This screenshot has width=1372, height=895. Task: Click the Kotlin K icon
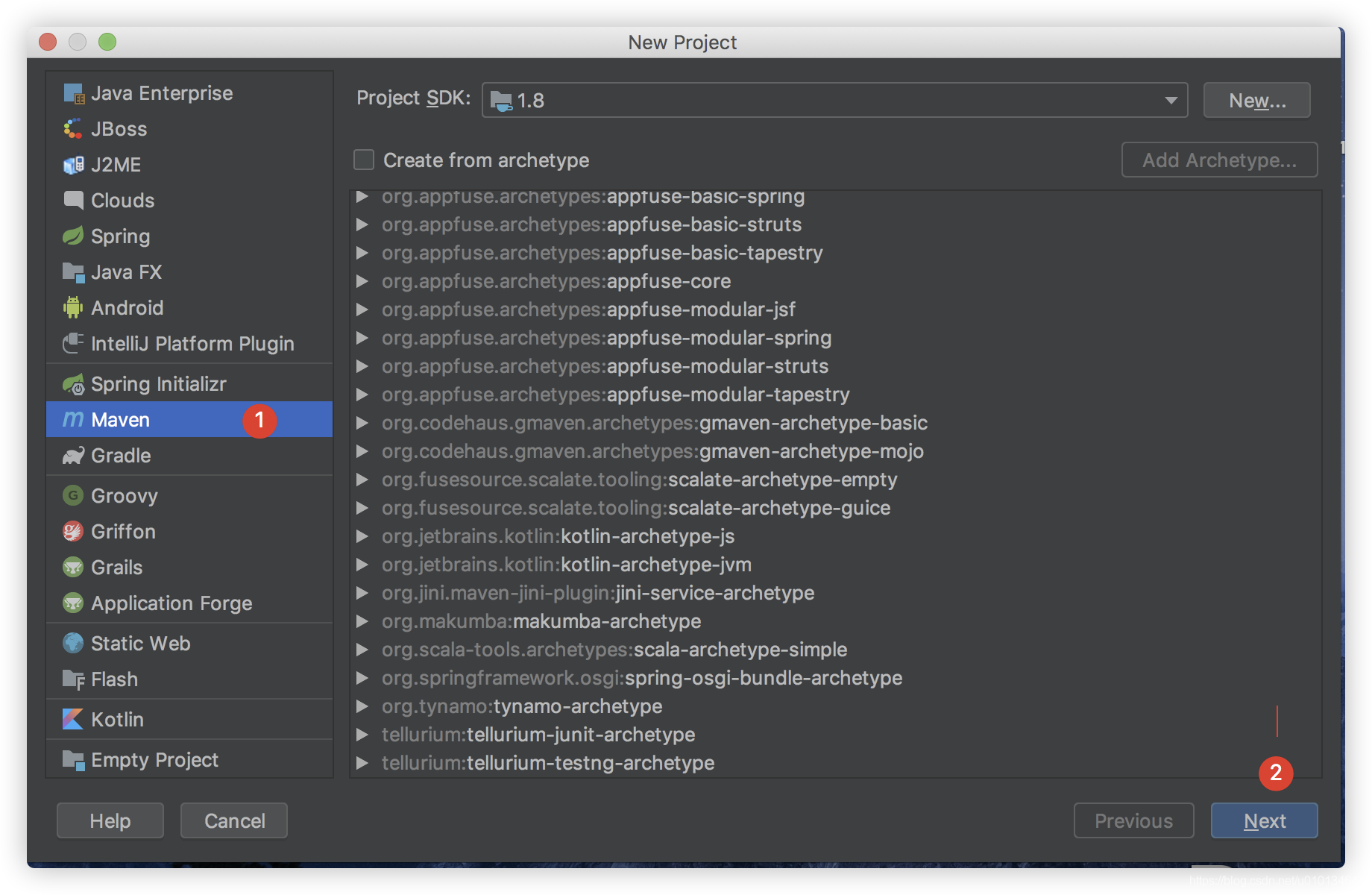pyautogui.click(x=73, y=720)
